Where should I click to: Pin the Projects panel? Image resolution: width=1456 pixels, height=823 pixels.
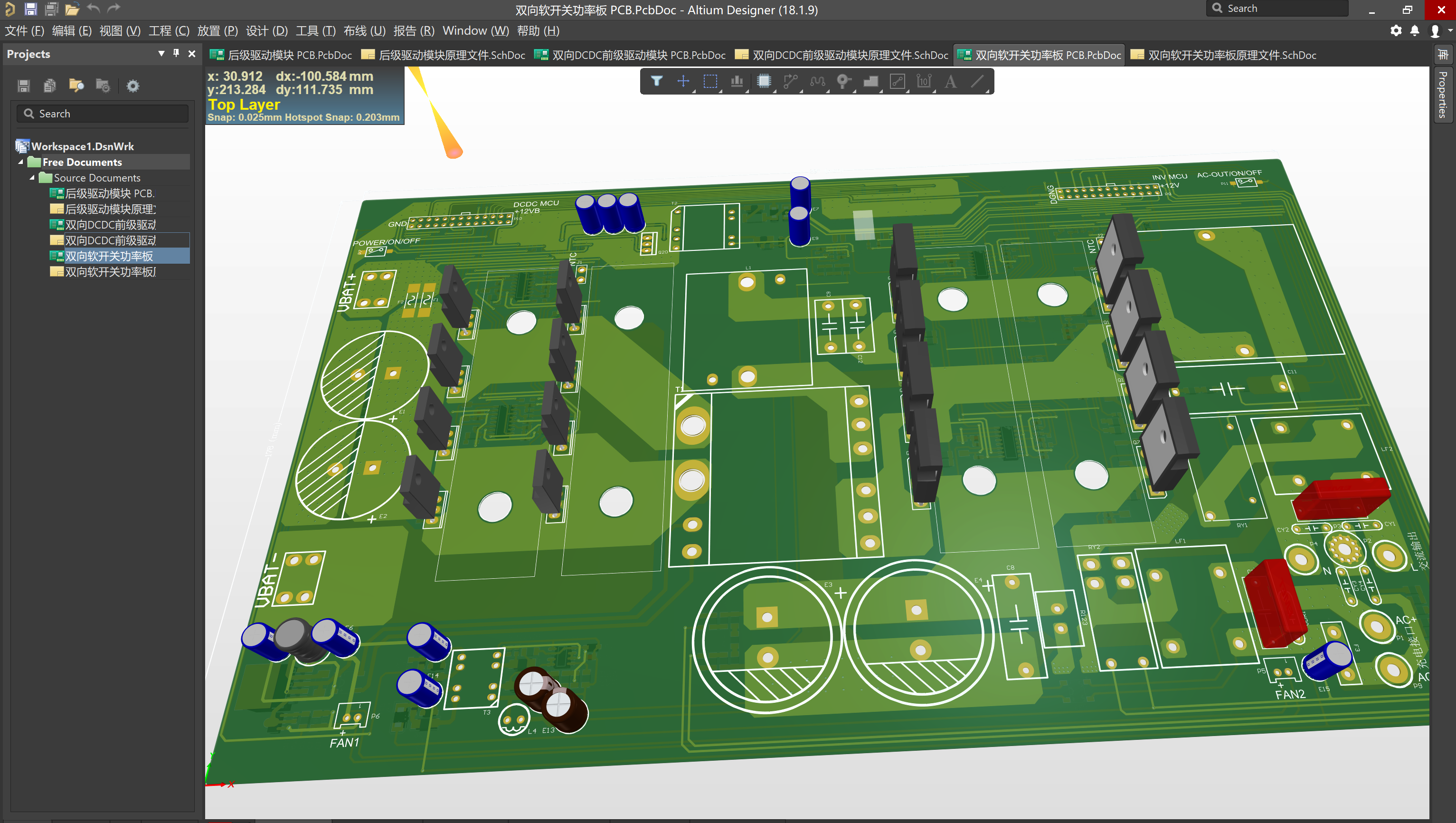tap(176, 53)
